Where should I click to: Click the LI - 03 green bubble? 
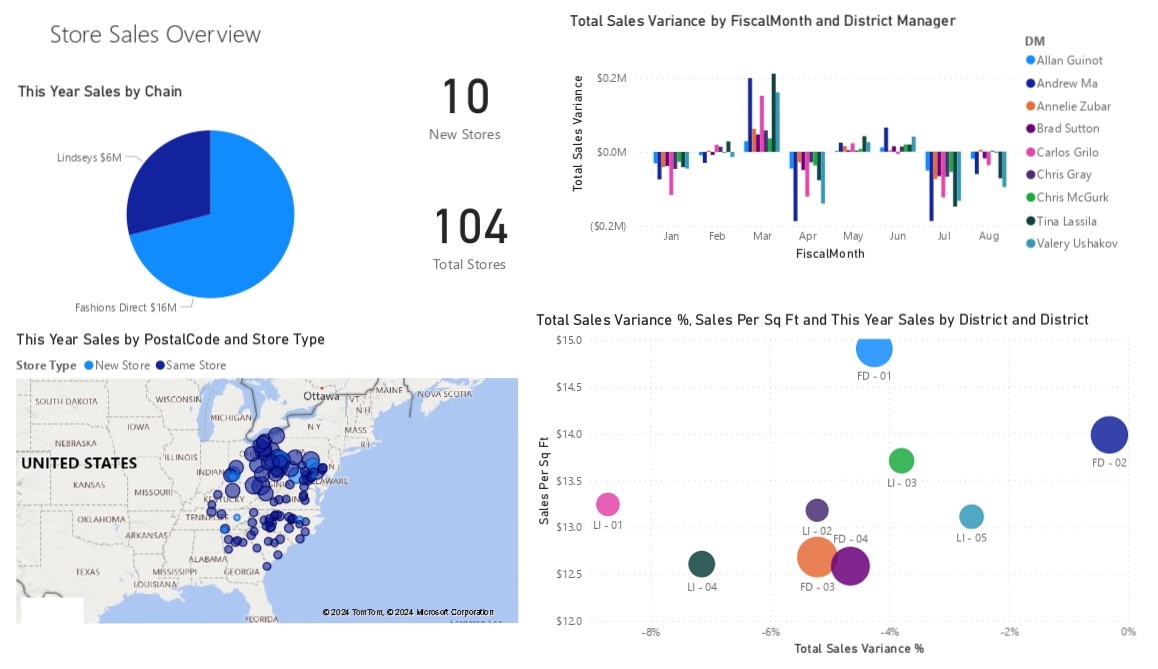point(901,461)
